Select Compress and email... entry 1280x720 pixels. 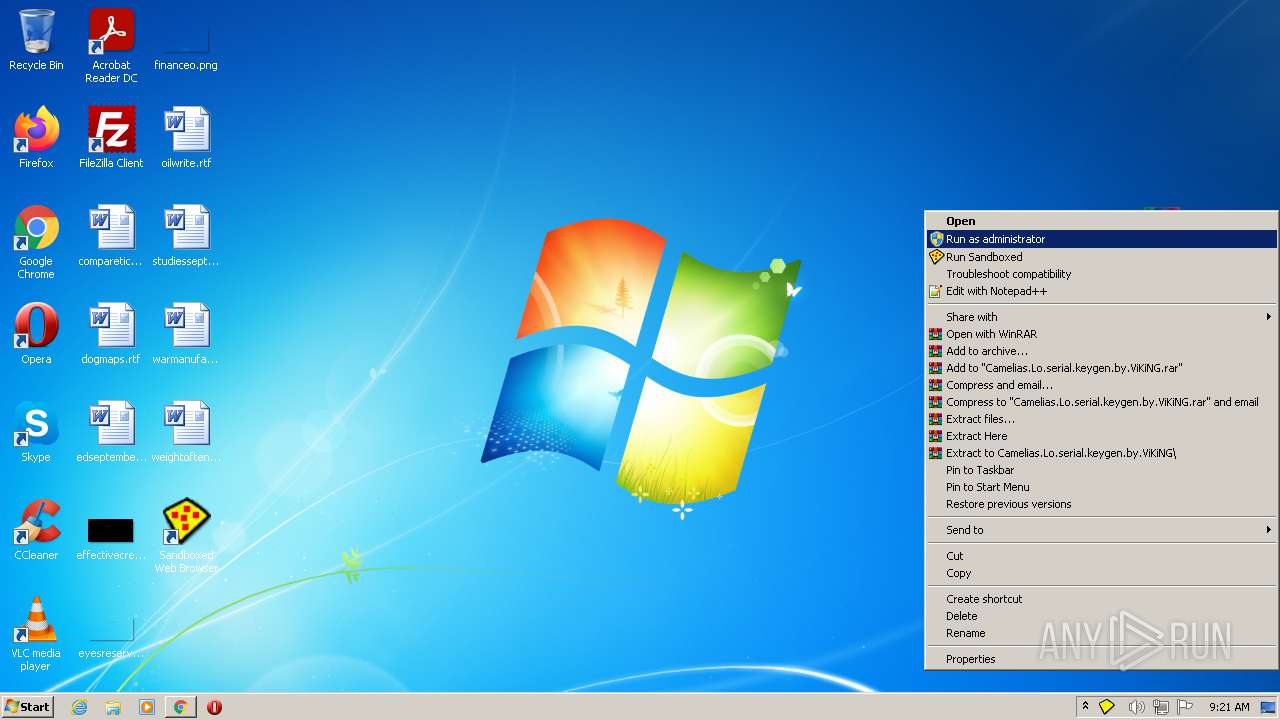pos(1101,385)
